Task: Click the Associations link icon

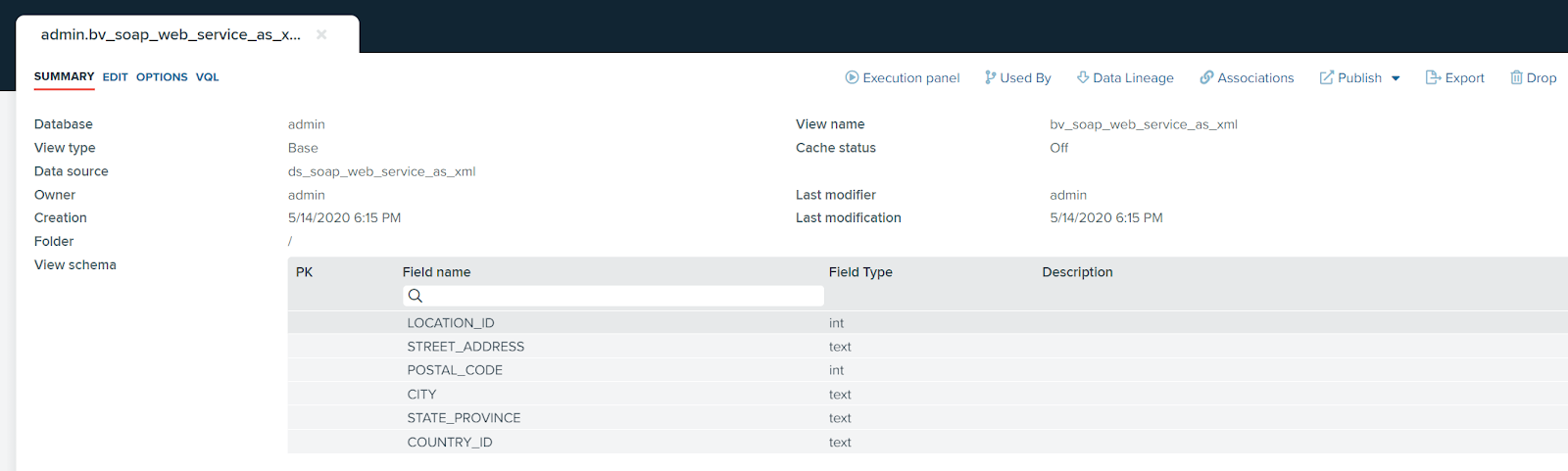Action: (x=1206, y=77)
